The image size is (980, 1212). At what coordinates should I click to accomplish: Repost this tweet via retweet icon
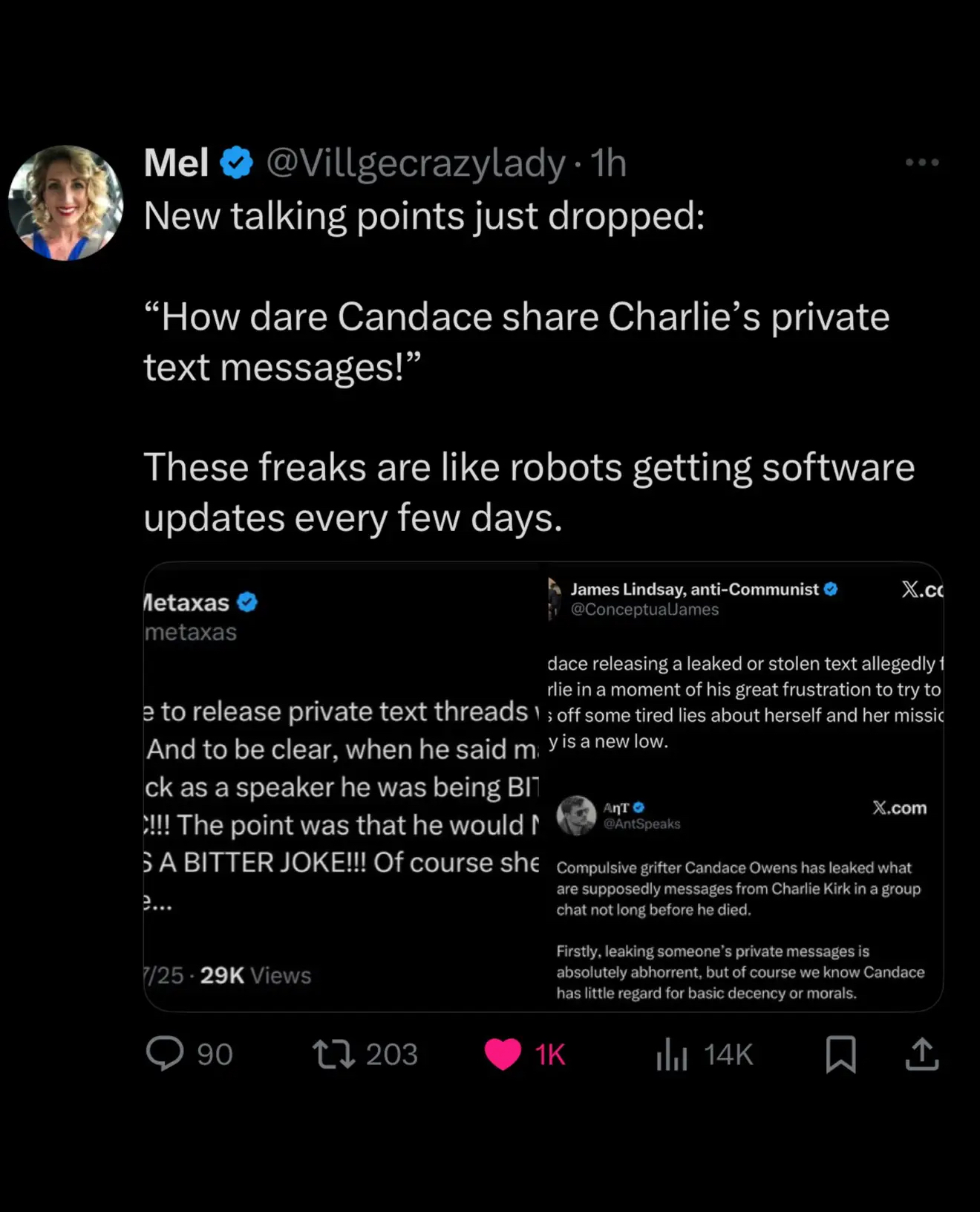coord(333,1054)
